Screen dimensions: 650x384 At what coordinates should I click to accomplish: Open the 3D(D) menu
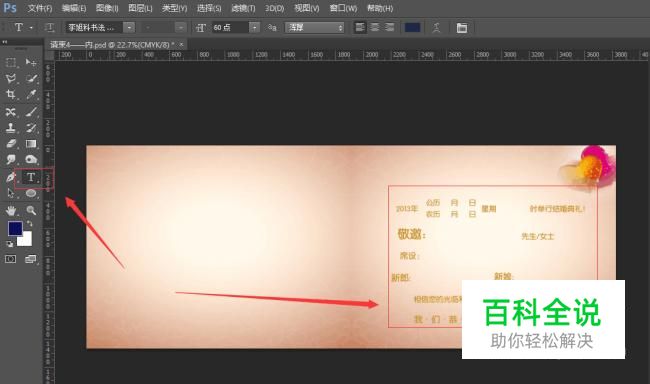[x=274, y=8]
